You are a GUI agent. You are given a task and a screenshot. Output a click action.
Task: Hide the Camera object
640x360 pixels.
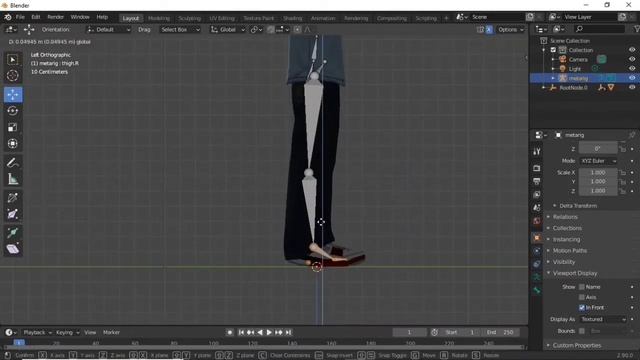point(632,59)
